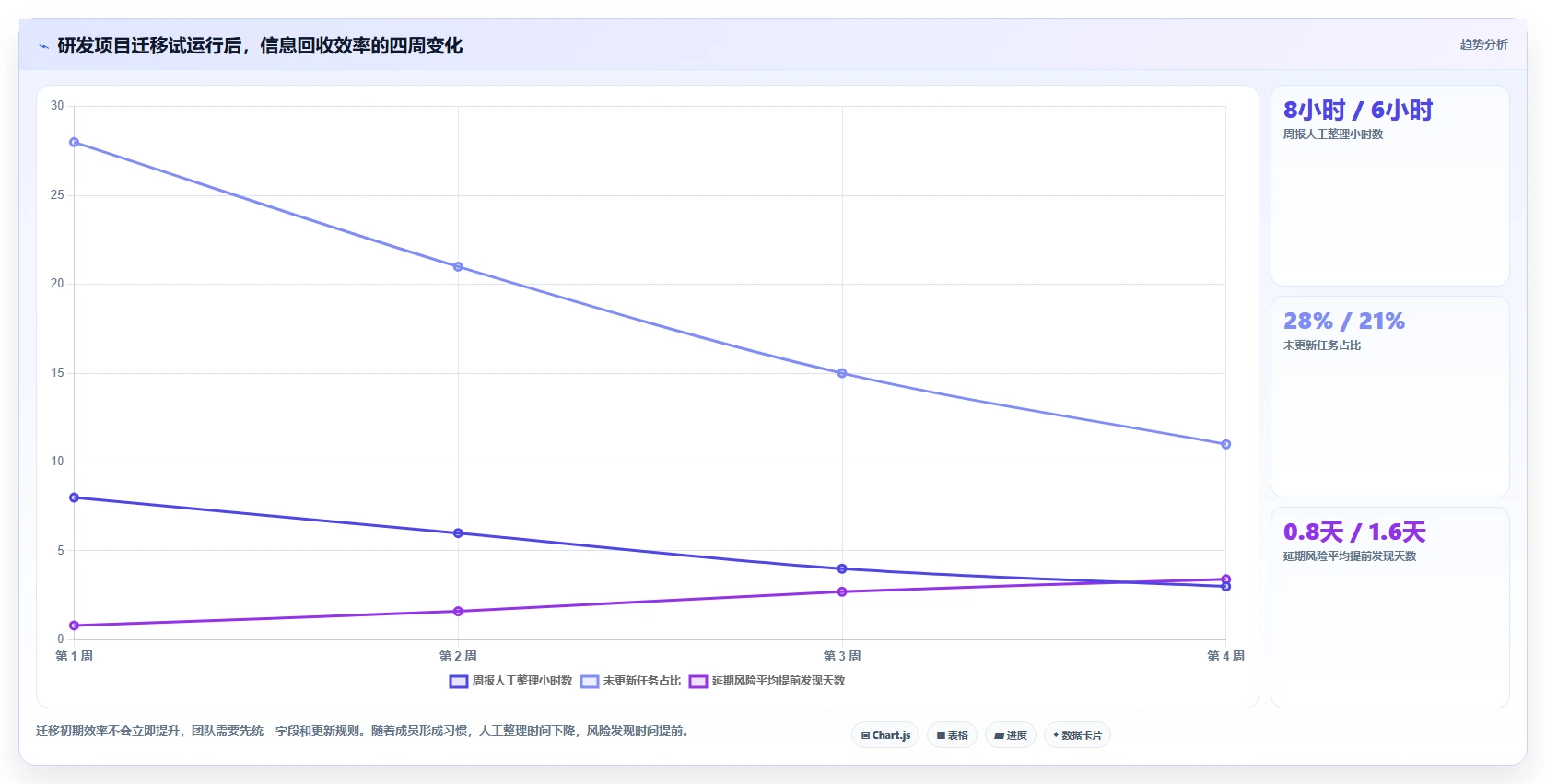Select the 未更新任务占比 data point at 第 3 周
The width and height of the screenshot is (1546, 784).
click(842, 373)
